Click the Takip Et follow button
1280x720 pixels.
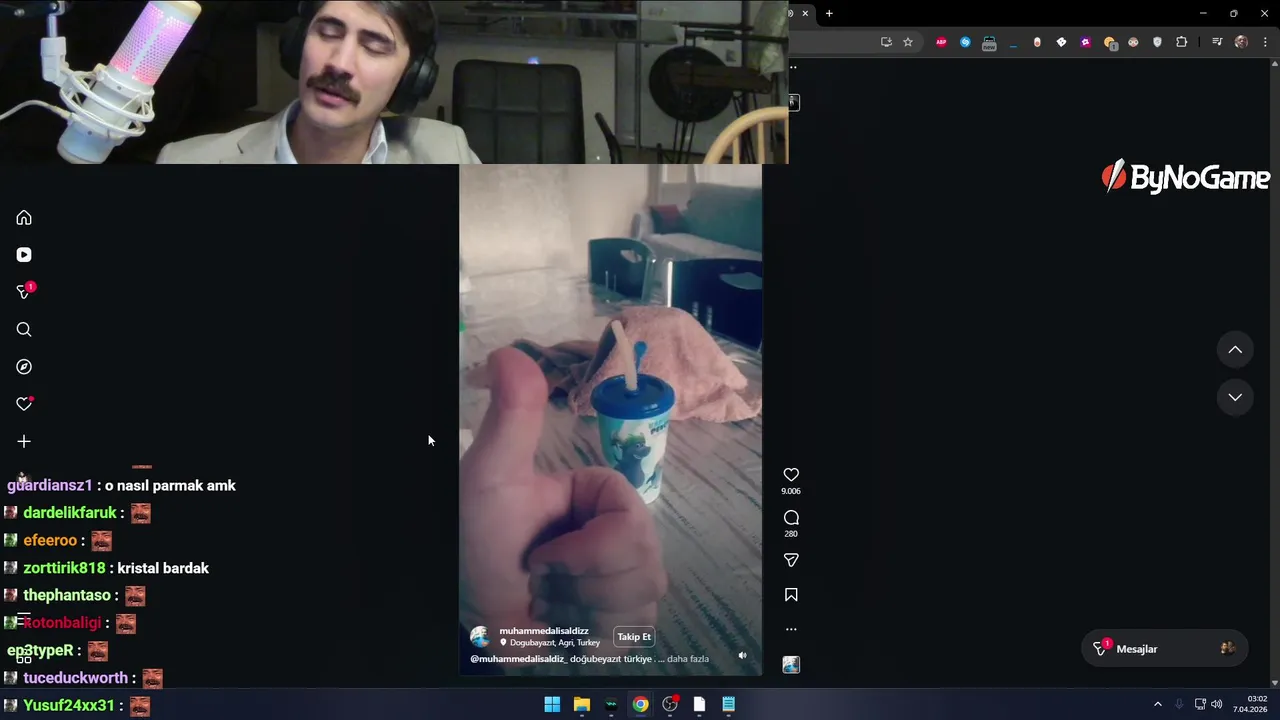coord(634,637)
